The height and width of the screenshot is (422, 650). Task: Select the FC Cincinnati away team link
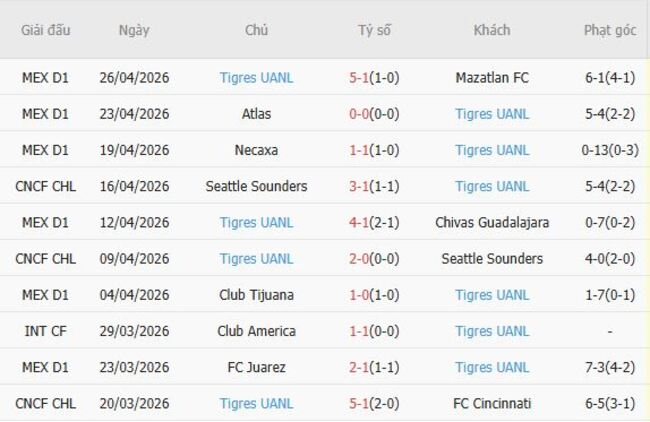point(491,403)
